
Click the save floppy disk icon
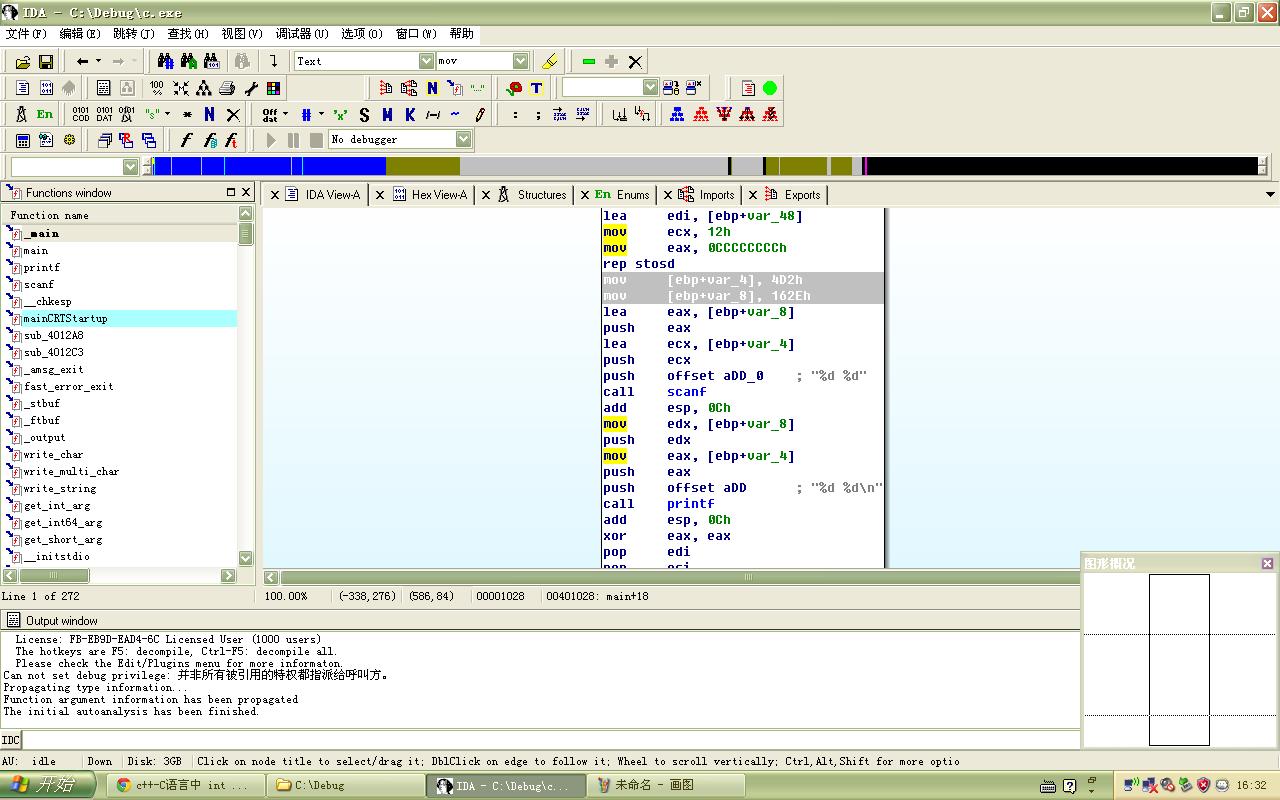point(46,62)
